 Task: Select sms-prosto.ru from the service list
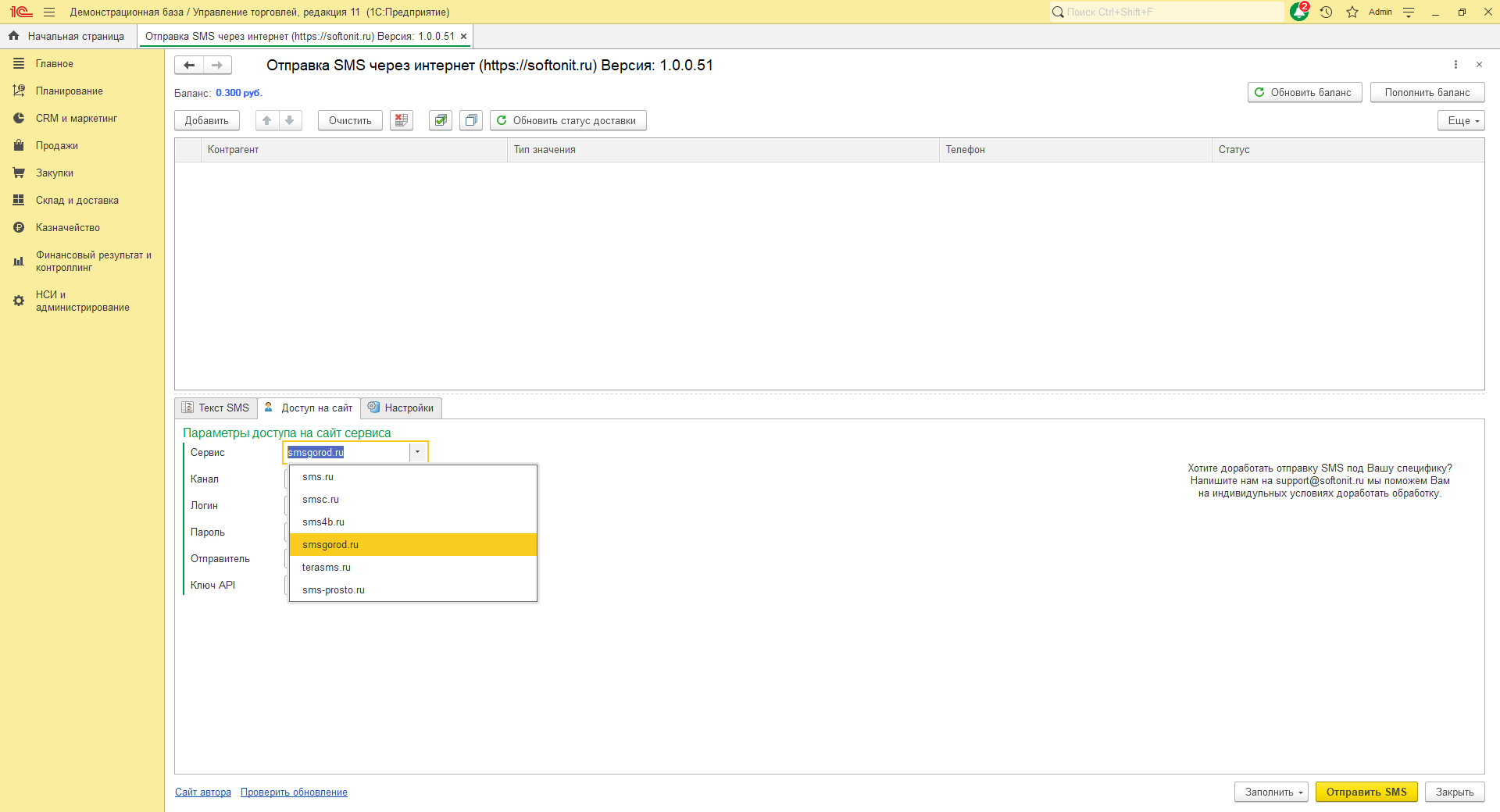pyautogui.click(x=334, y=590)
